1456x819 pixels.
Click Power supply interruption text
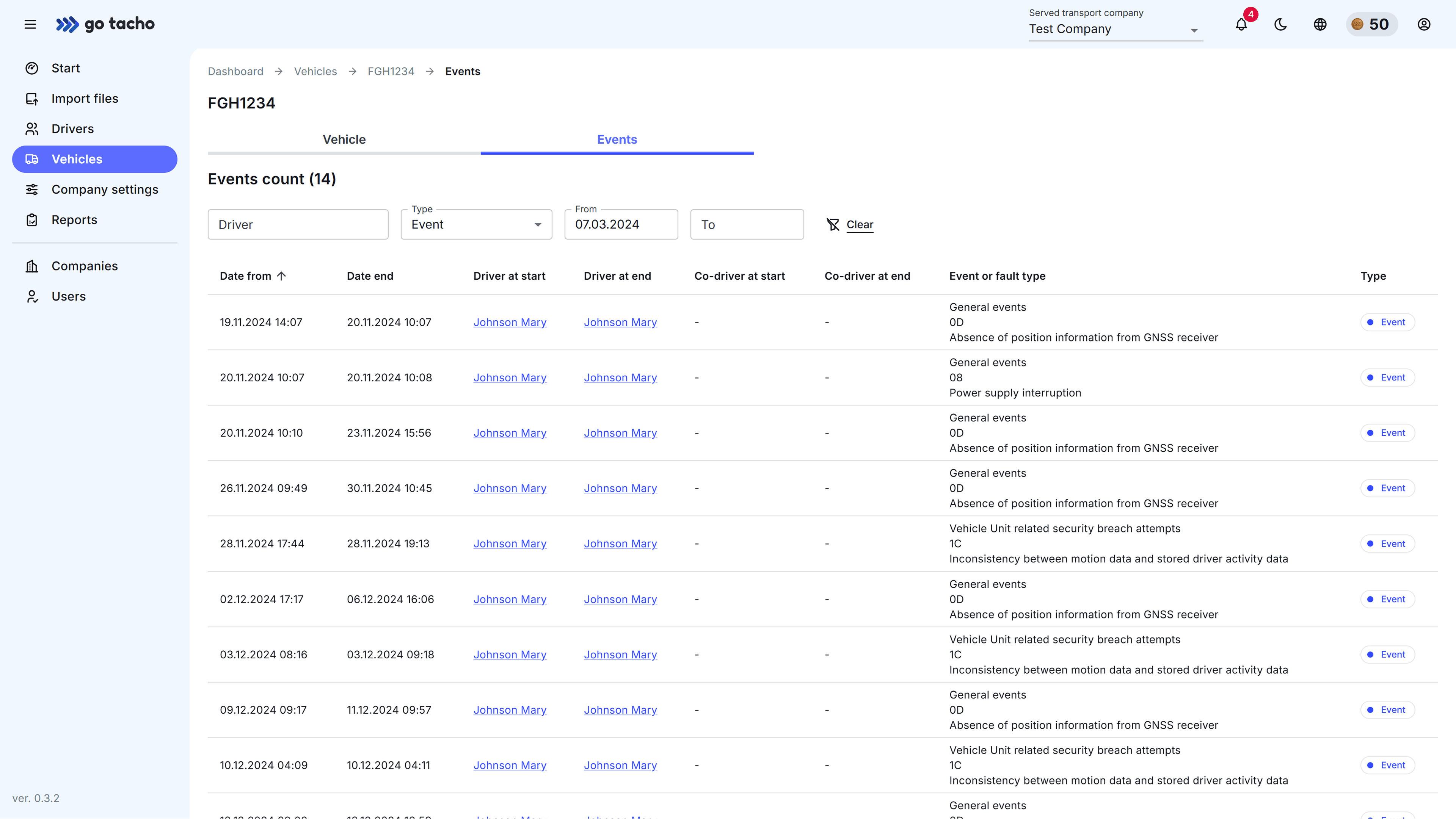[x=1015, y=393]
